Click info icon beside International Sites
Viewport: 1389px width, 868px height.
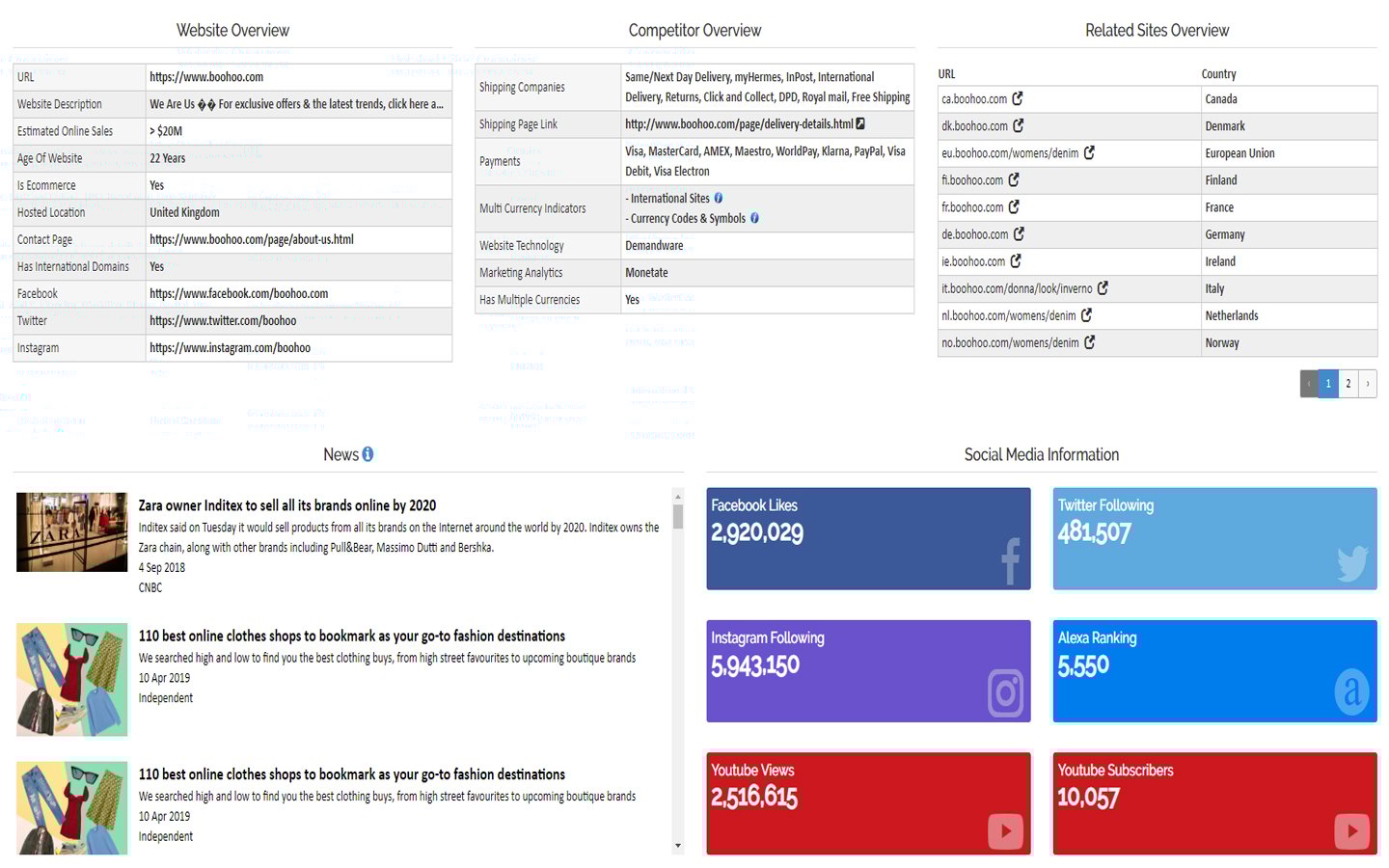tap(719, 198)
